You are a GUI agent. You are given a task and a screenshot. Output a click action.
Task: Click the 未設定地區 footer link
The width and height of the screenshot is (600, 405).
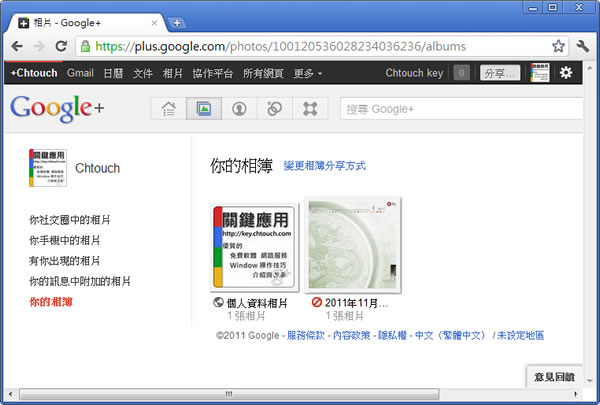[520, 335]
